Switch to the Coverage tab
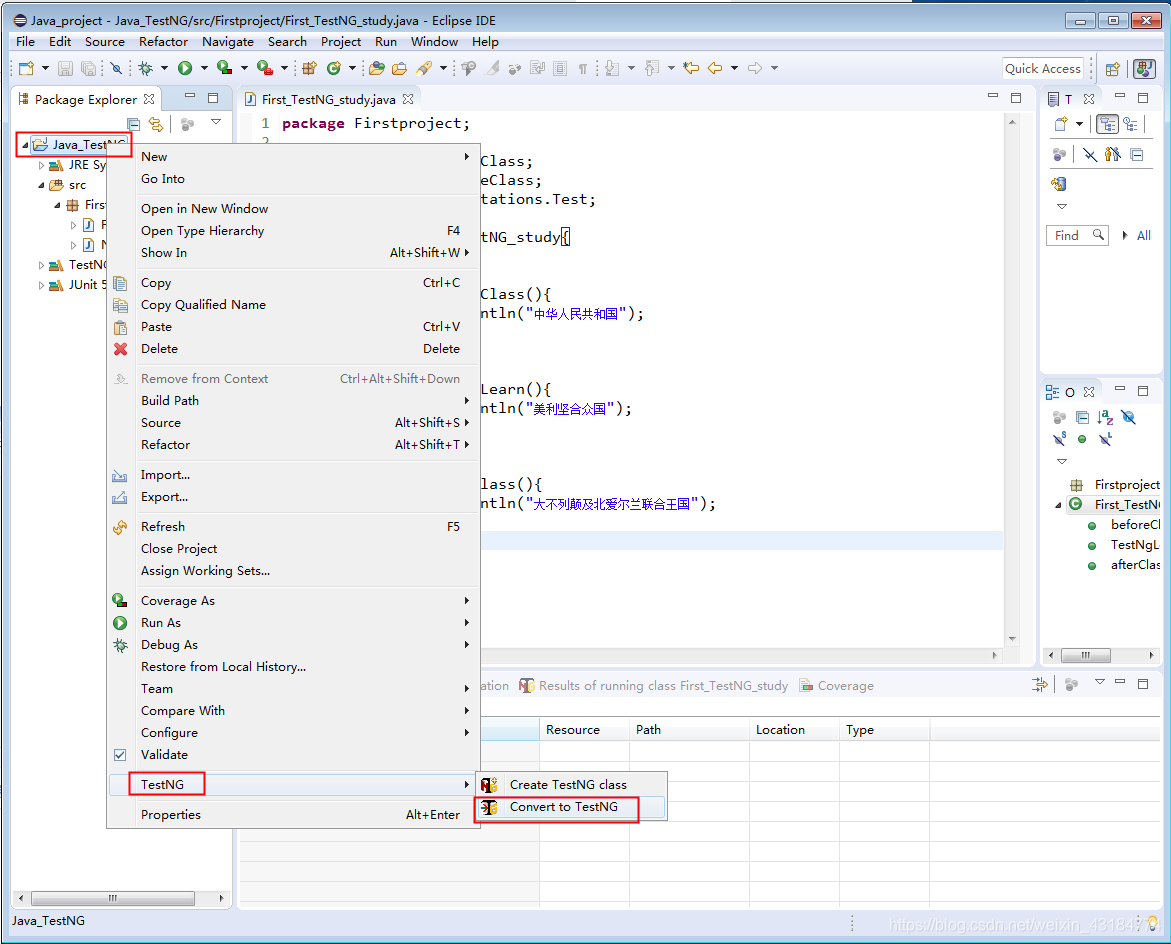Image resolution: width=1171 pixels, height=944 pixels. click(x=836, y=686)
